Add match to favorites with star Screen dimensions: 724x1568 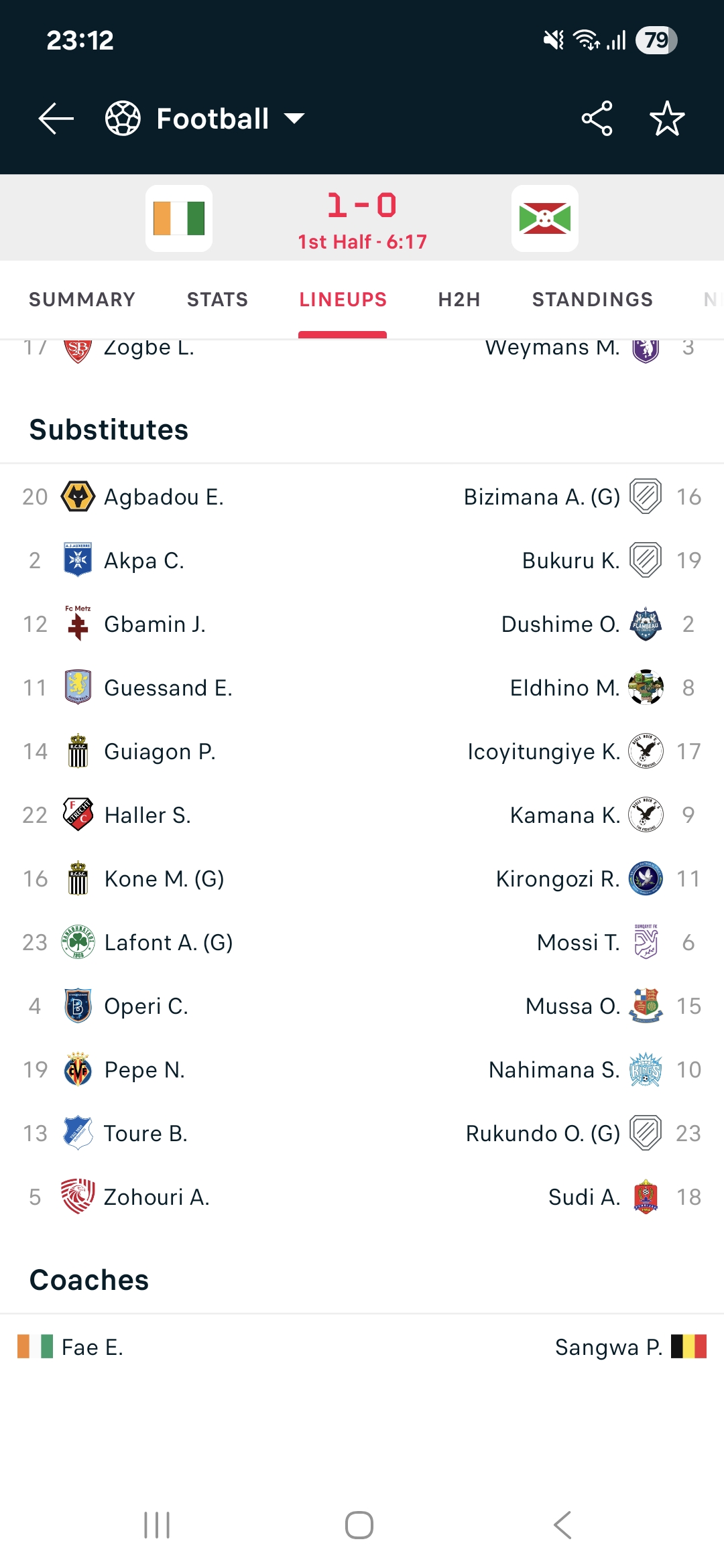667,119
